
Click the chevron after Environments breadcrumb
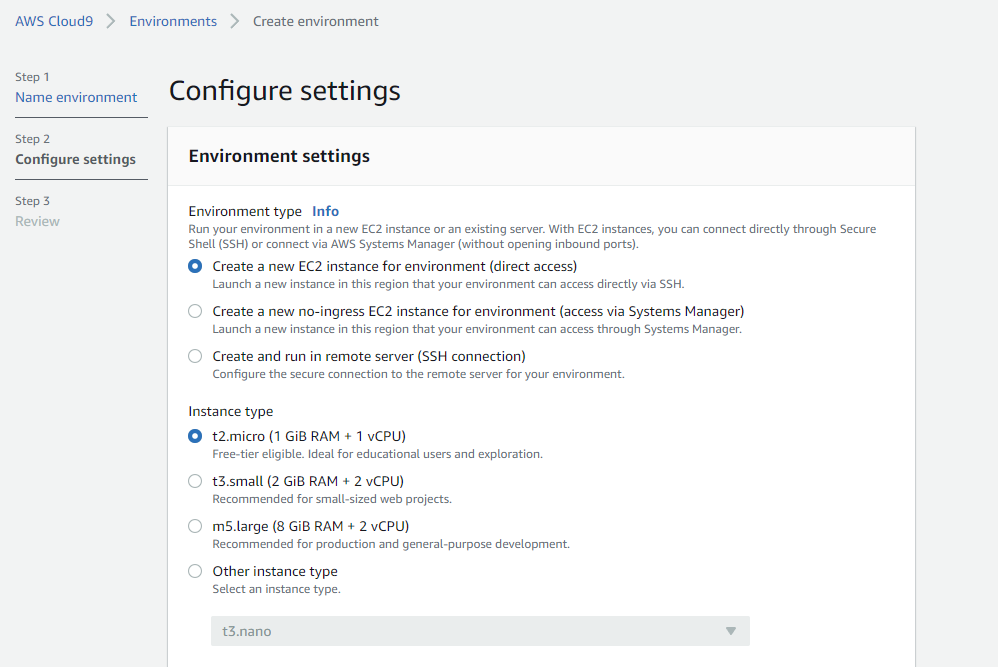point(235,22)
